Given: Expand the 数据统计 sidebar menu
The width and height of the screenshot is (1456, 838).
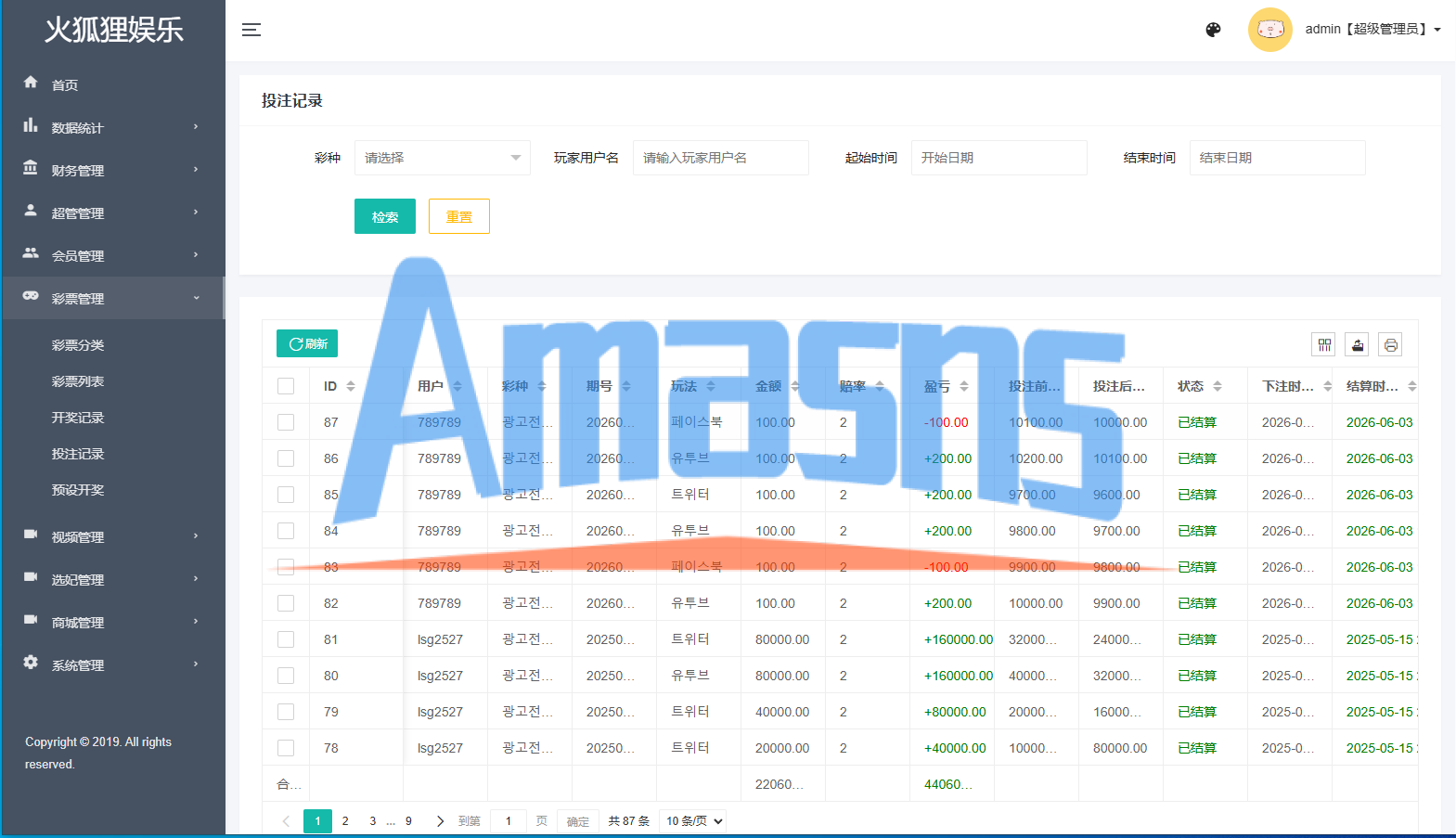Looking at the screenshot, I should coord(112,127).
